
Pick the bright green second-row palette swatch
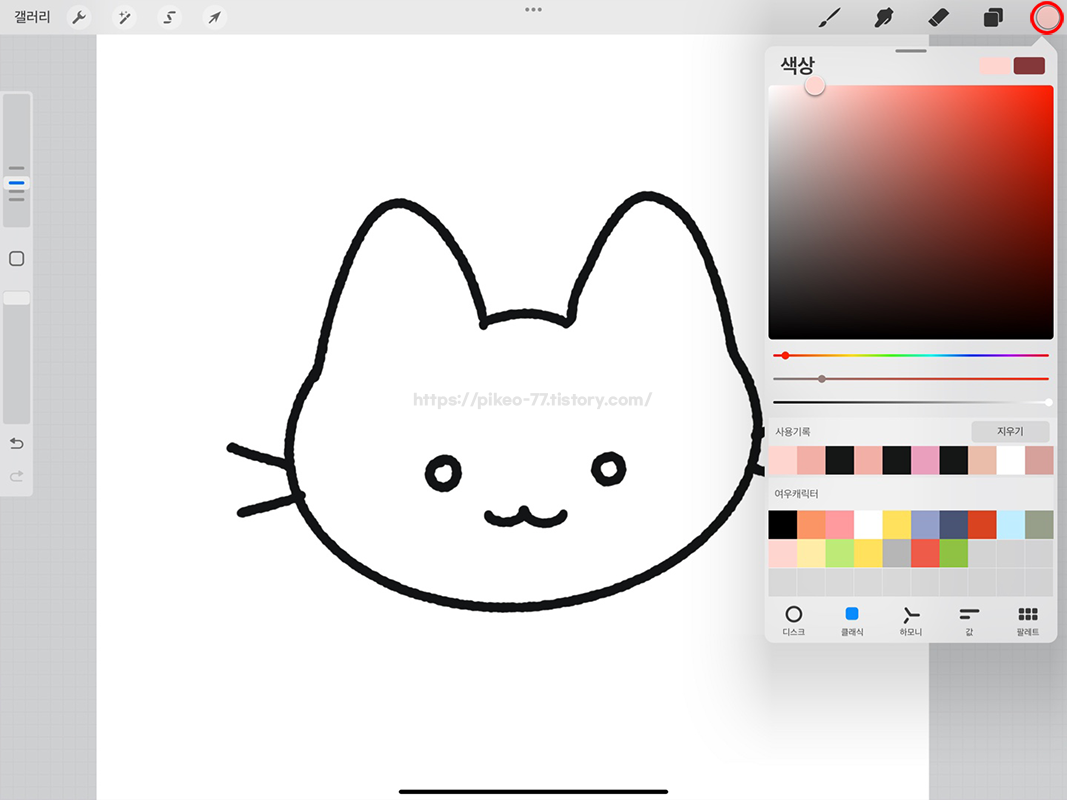pos(953,553)
